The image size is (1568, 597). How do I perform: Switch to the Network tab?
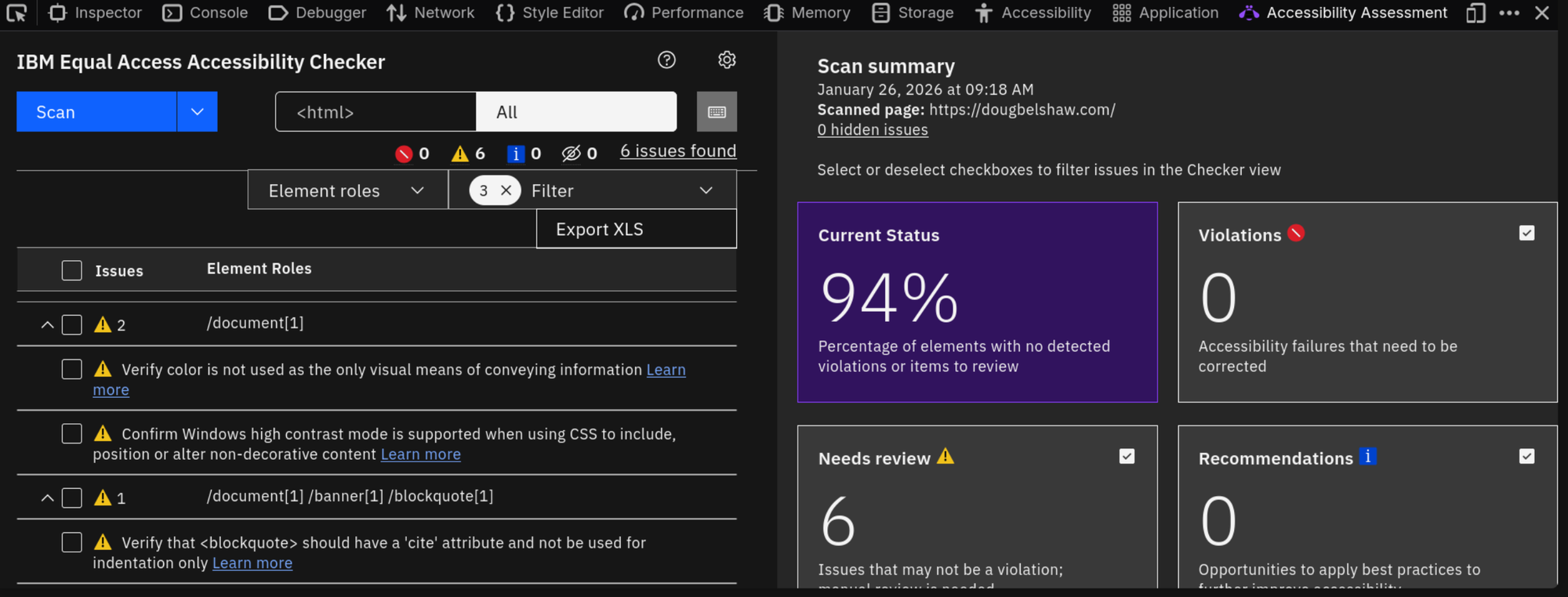pyautogui.click(x=430, y=13)
